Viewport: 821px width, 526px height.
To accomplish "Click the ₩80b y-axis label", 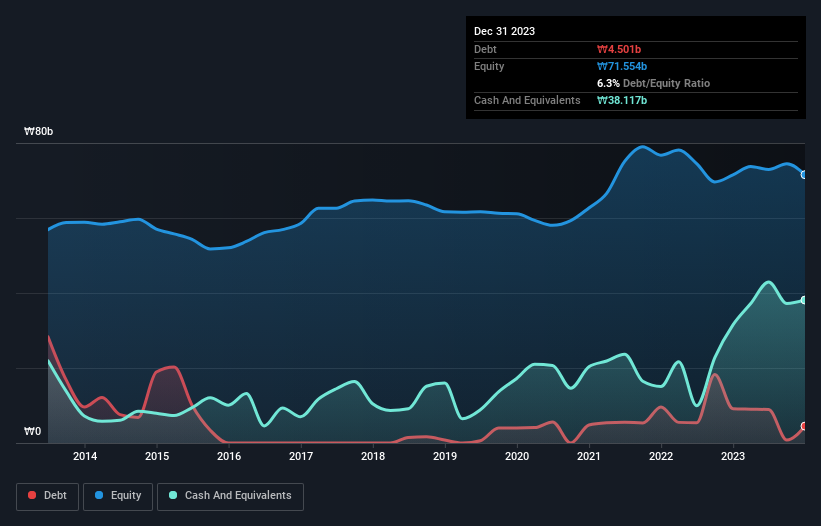I will tap(39, 131).
